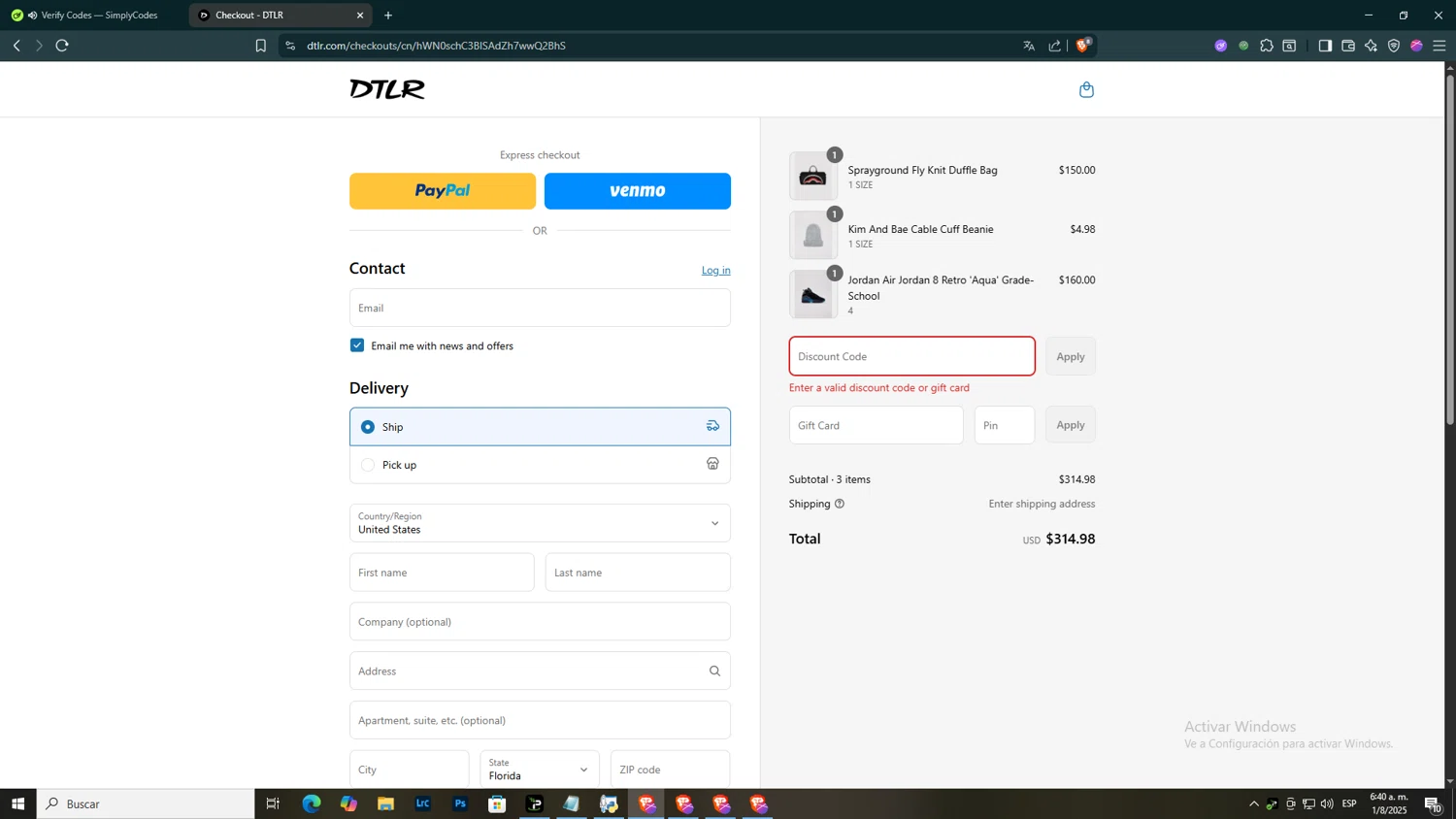
Task: Open the notification center icon
Action: [x=1433, y=803]
